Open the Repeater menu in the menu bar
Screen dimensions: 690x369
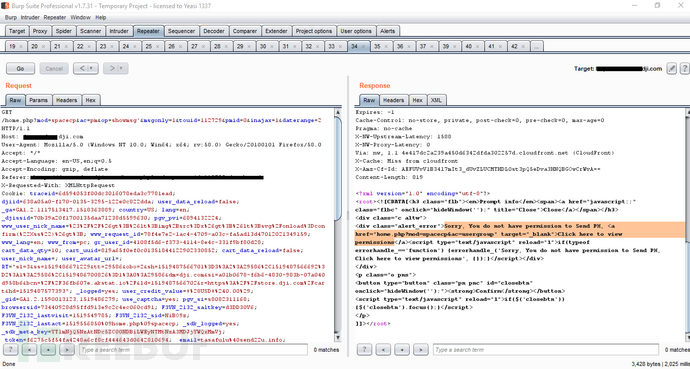(x=55, y=18)
